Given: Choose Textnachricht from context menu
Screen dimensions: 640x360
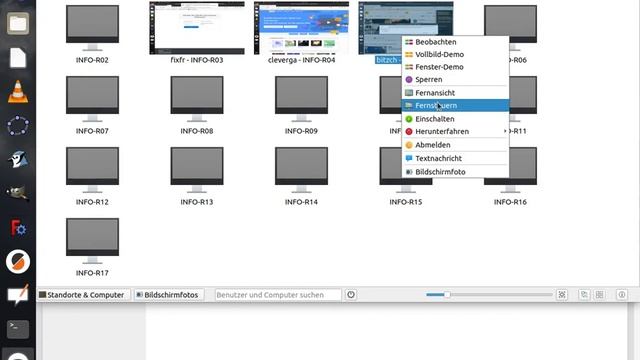Looking at the screenshot, I should tap(456, 158).
